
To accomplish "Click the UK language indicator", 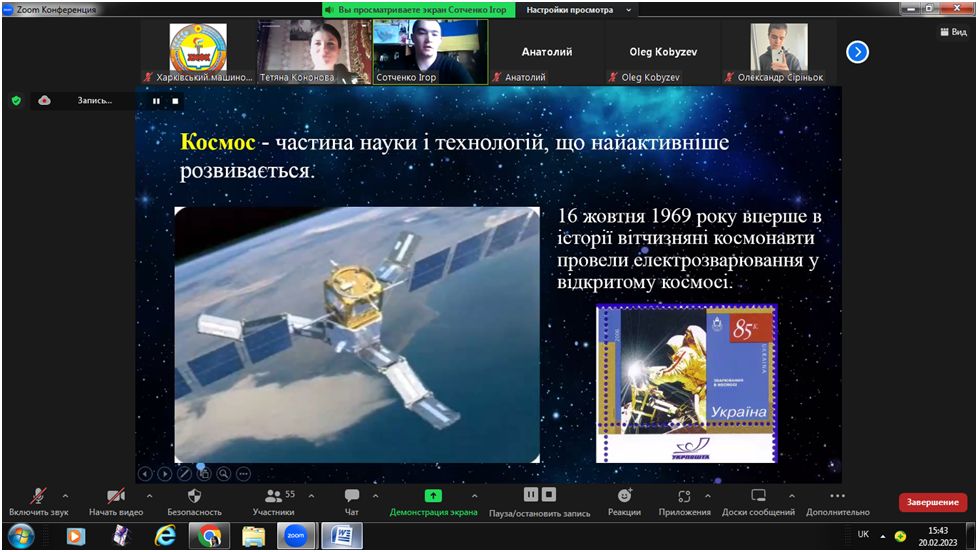I will 863,534.
